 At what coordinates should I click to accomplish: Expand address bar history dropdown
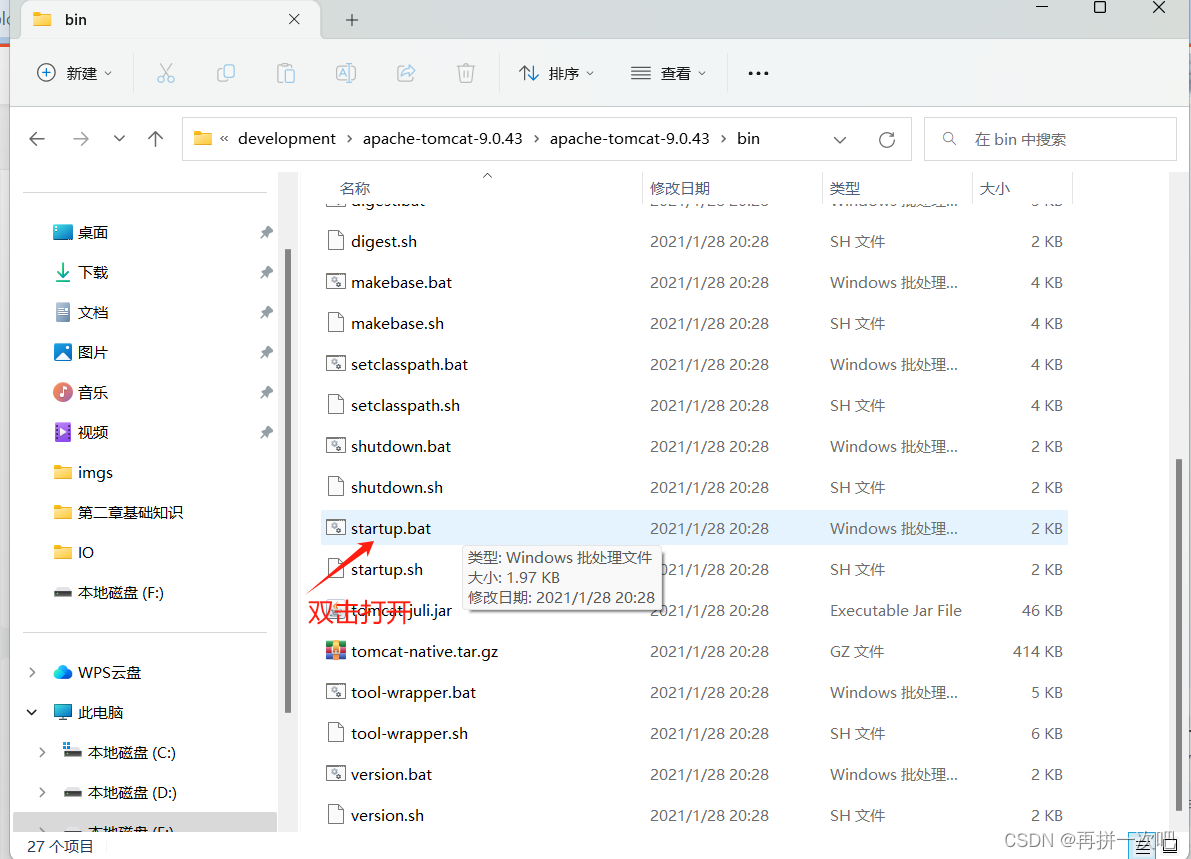click(839, 140)
